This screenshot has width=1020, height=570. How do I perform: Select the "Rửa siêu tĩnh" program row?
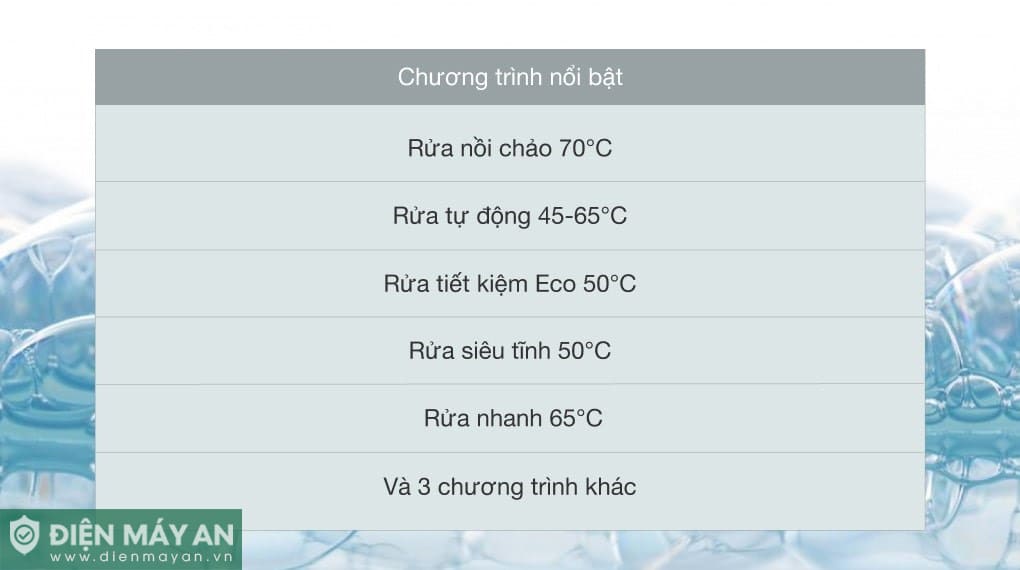point(510,351)
